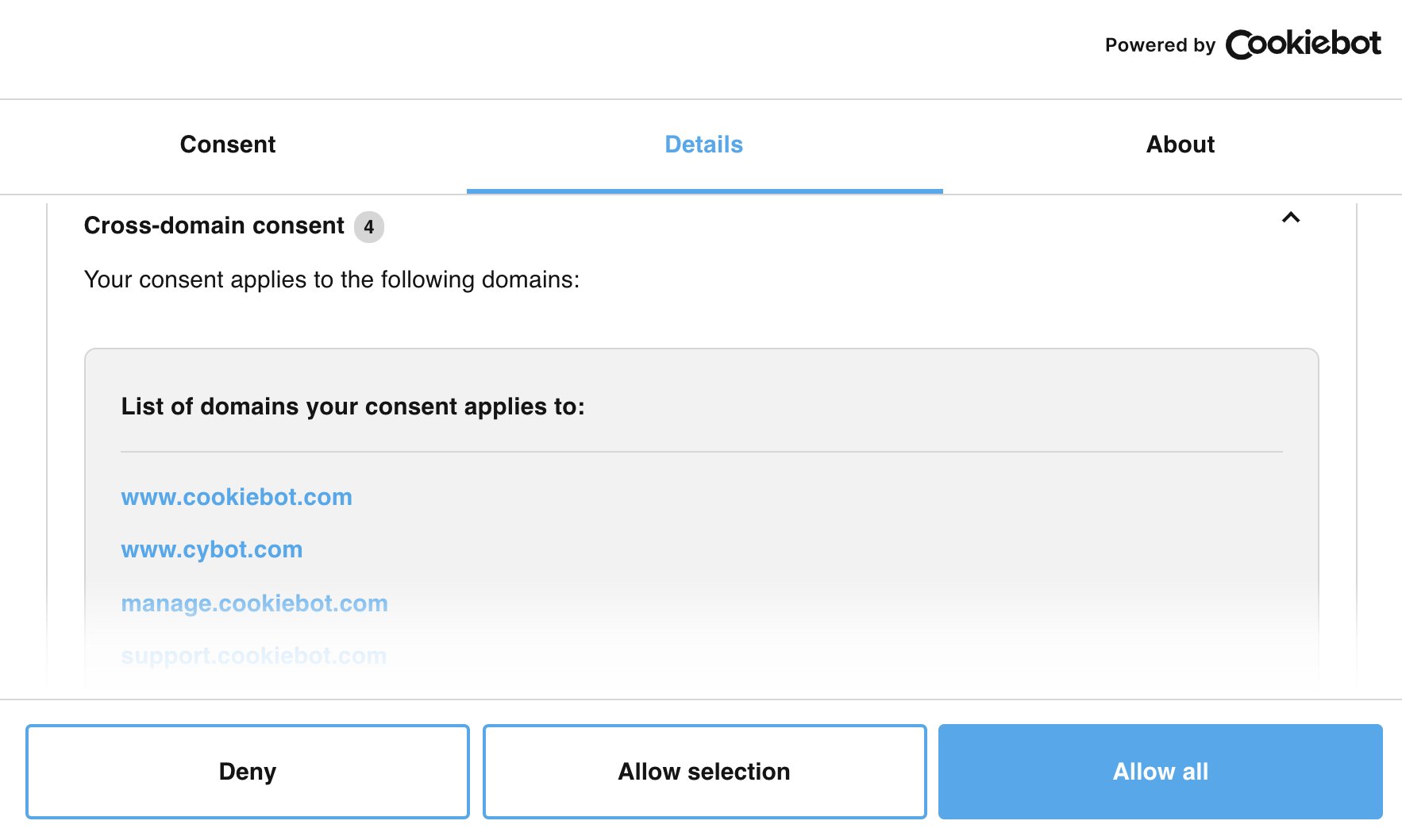1402x840 pixels.
Task: Open the www.cybot.com link
Action: point(212,549)
